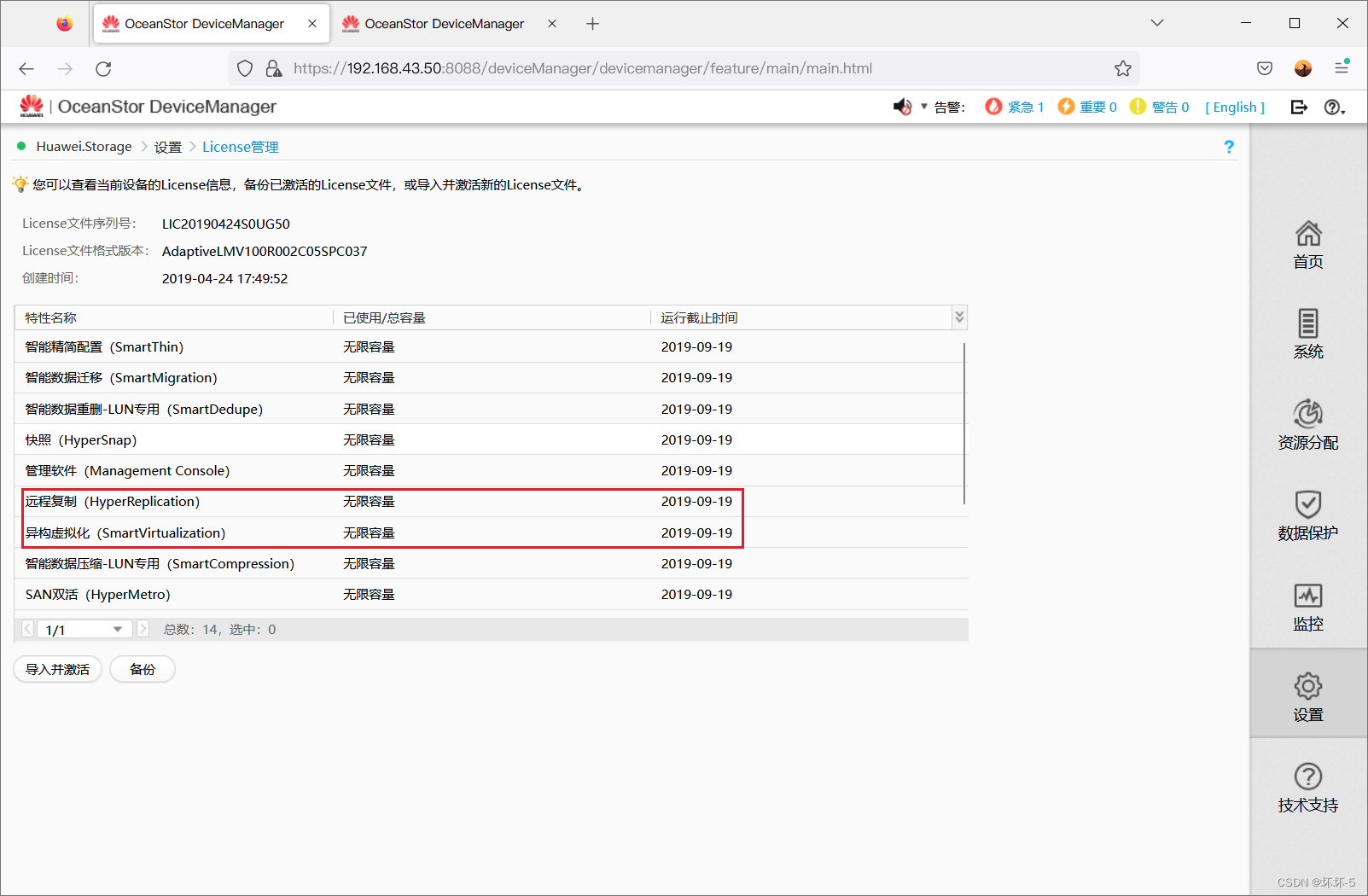Select the 快照 (HyperSnap) row
The image size is (1368, 896).
pyautogui.click(x=491, y=439)
